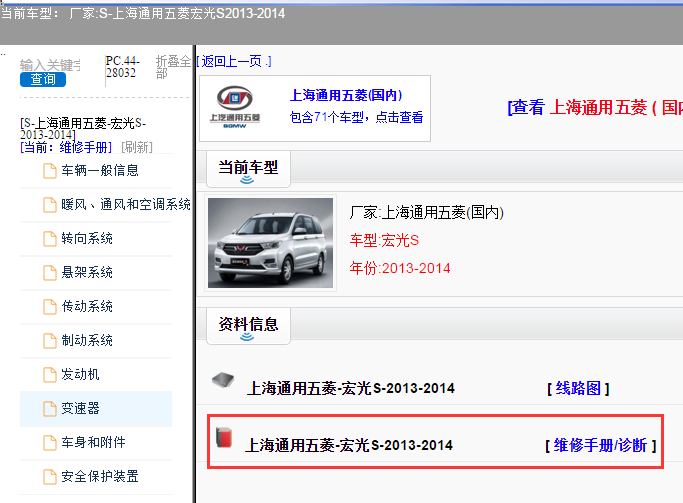Image resolution: width=683 pixels, height=503 pixels.
Task: Click the 返回上一页 link
Action: (x=233, y=61)
